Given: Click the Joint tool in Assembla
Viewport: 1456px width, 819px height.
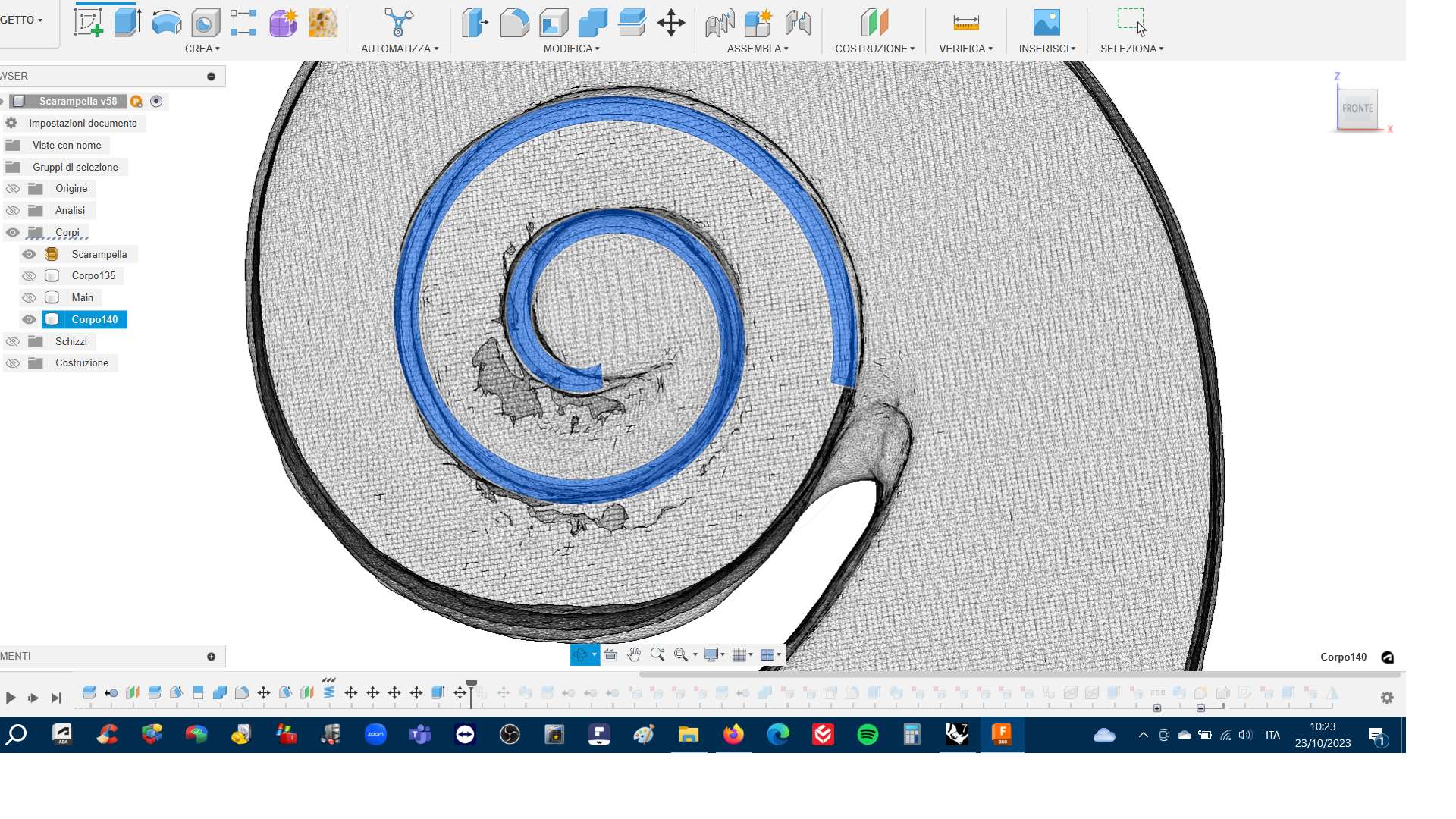Looking at the screenshot, I should [x=720, y=23].
